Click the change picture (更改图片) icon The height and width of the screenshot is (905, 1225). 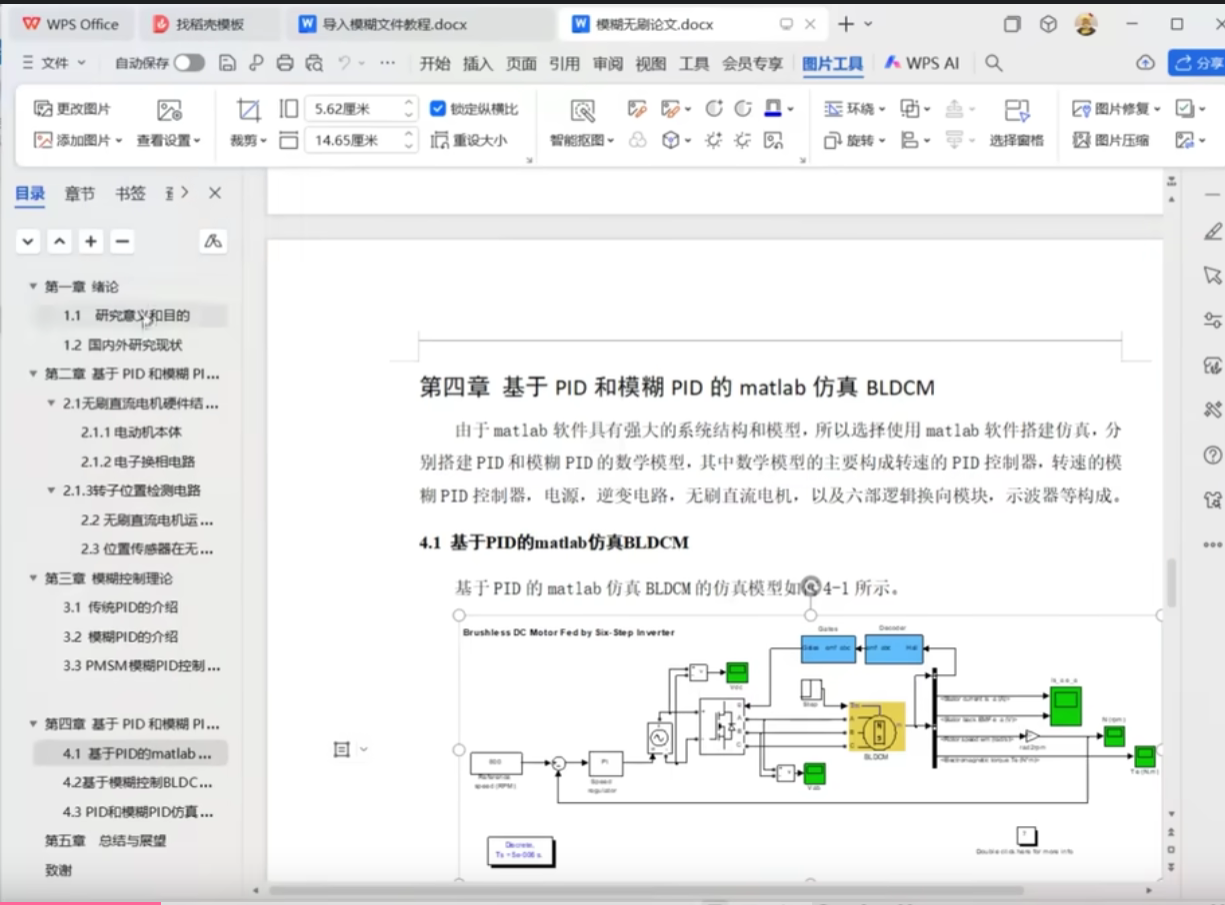[x=43, y=109]
